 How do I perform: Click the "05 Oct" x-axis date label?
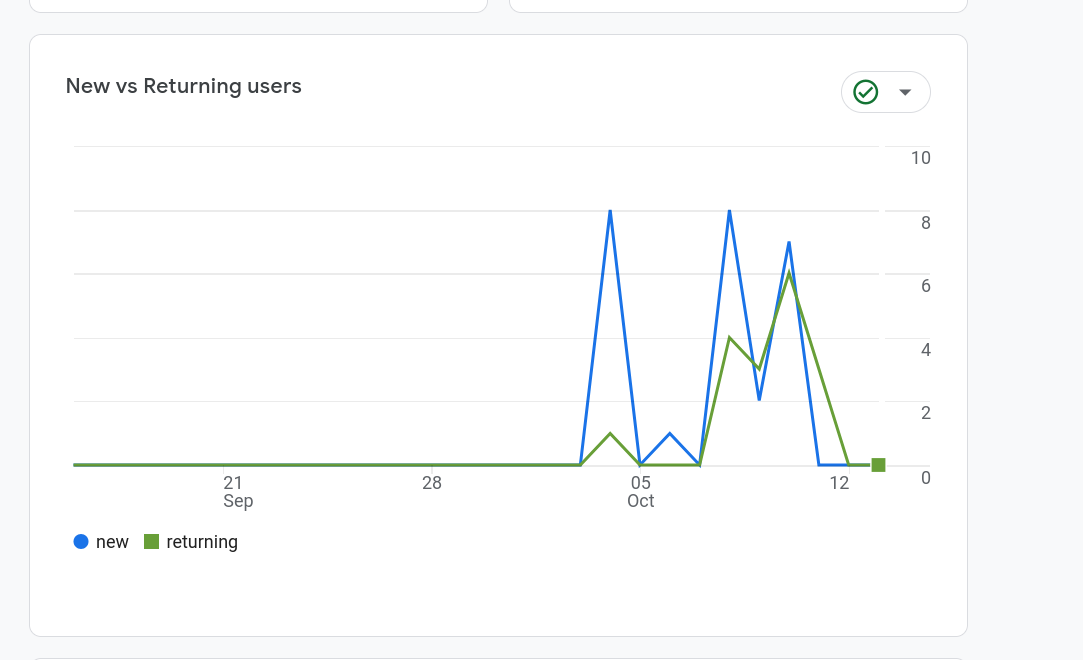(640, 491)
